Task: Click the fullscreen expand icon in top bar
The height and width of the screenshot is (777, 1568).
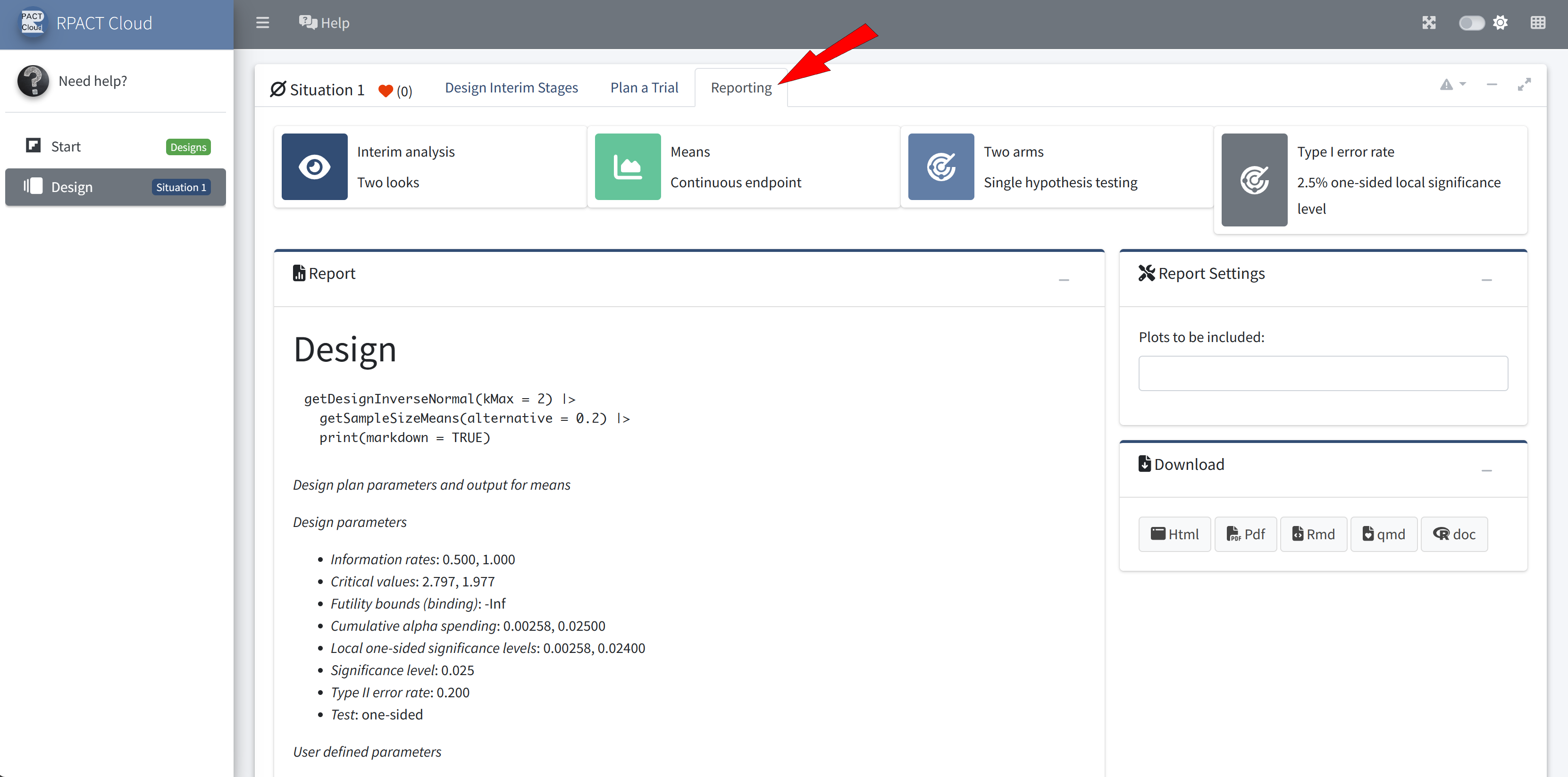Action: [1429, 23]
